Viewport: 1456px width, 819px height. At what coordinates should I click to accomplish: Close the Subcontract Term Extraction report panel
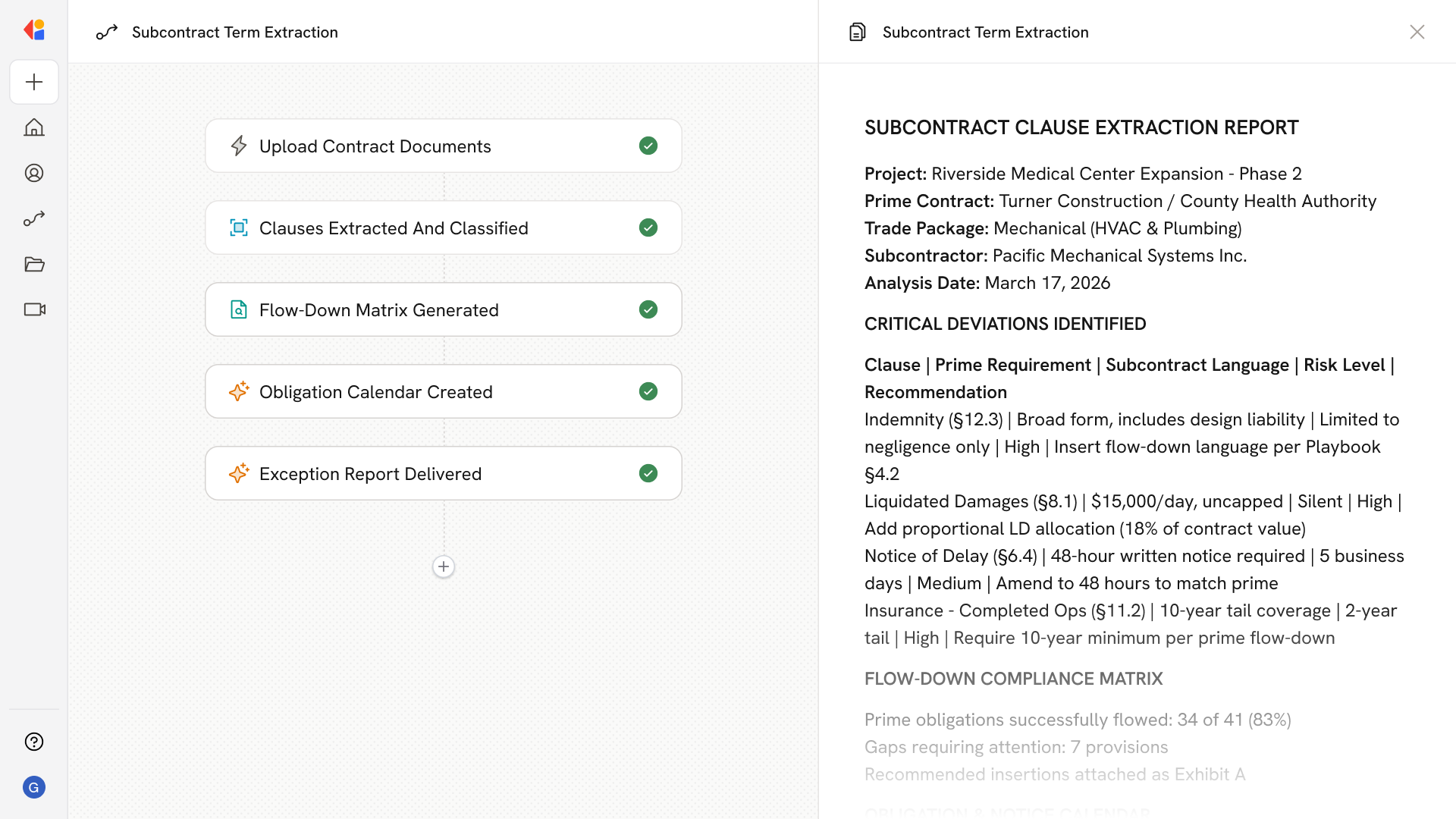1417,32
